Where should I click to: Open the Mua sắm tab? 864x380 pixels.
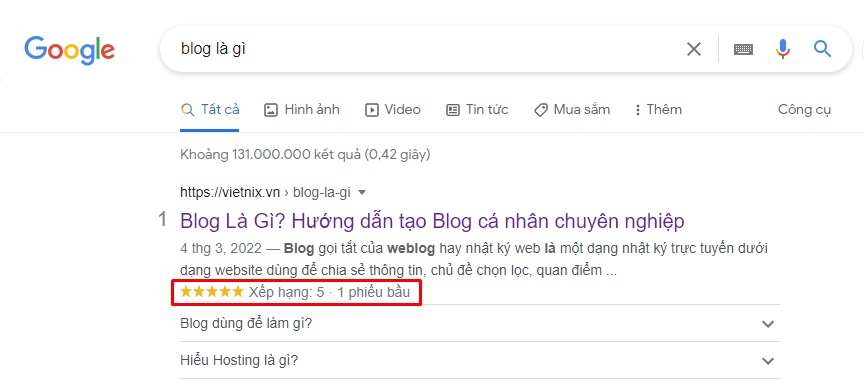(571, 110)
